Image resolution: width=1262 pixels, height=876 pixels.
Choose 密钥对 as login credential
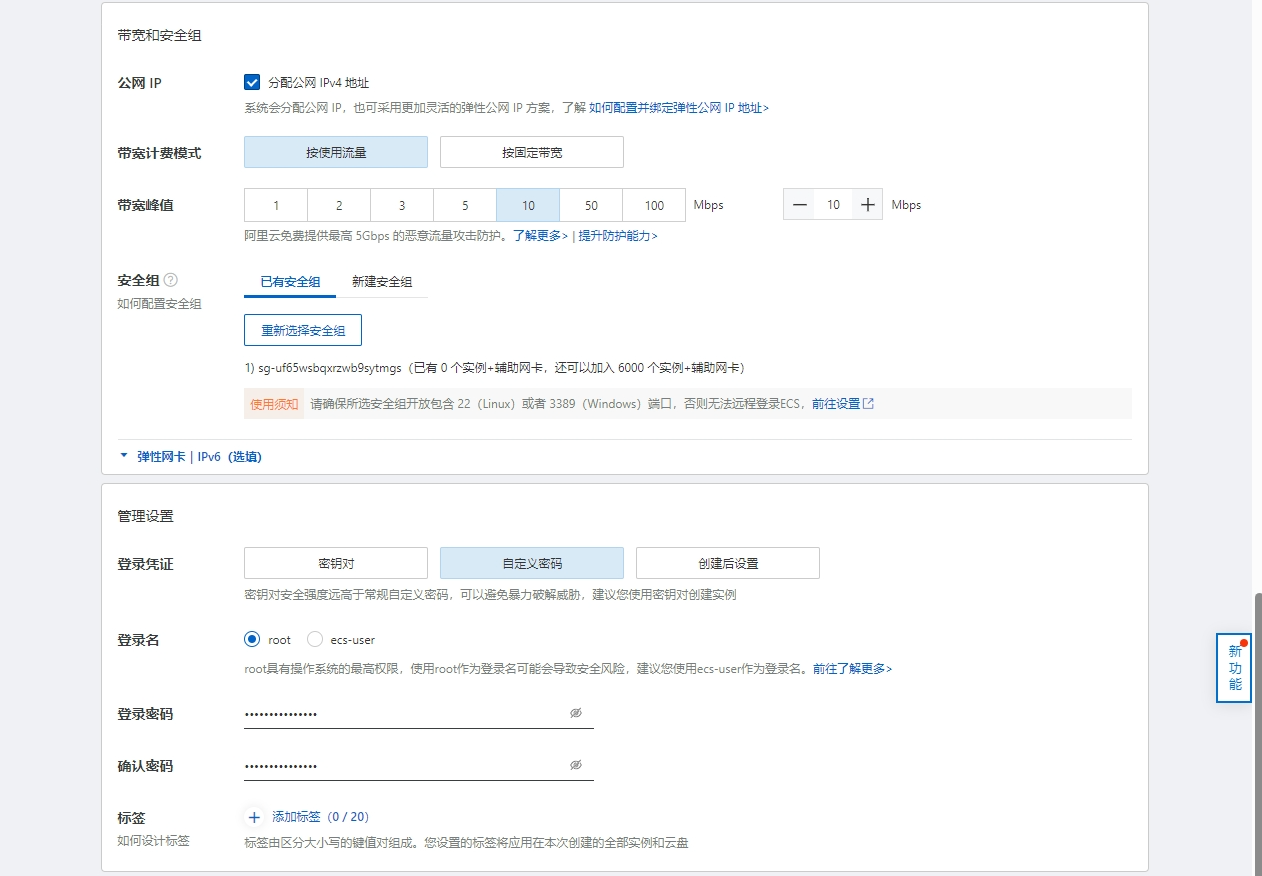[x=335, y=562]
